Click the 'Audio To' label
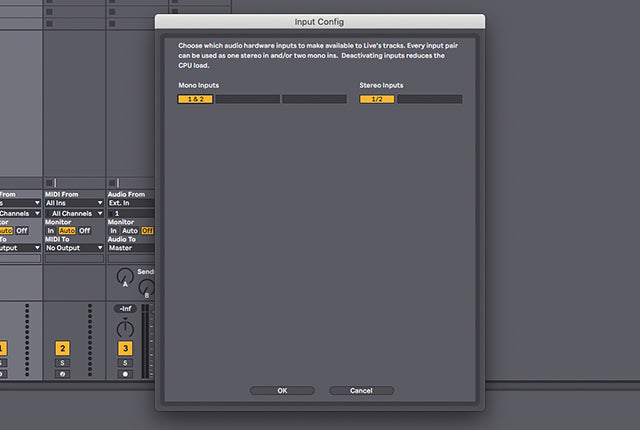The image size is (640, 430). (122, 239)
